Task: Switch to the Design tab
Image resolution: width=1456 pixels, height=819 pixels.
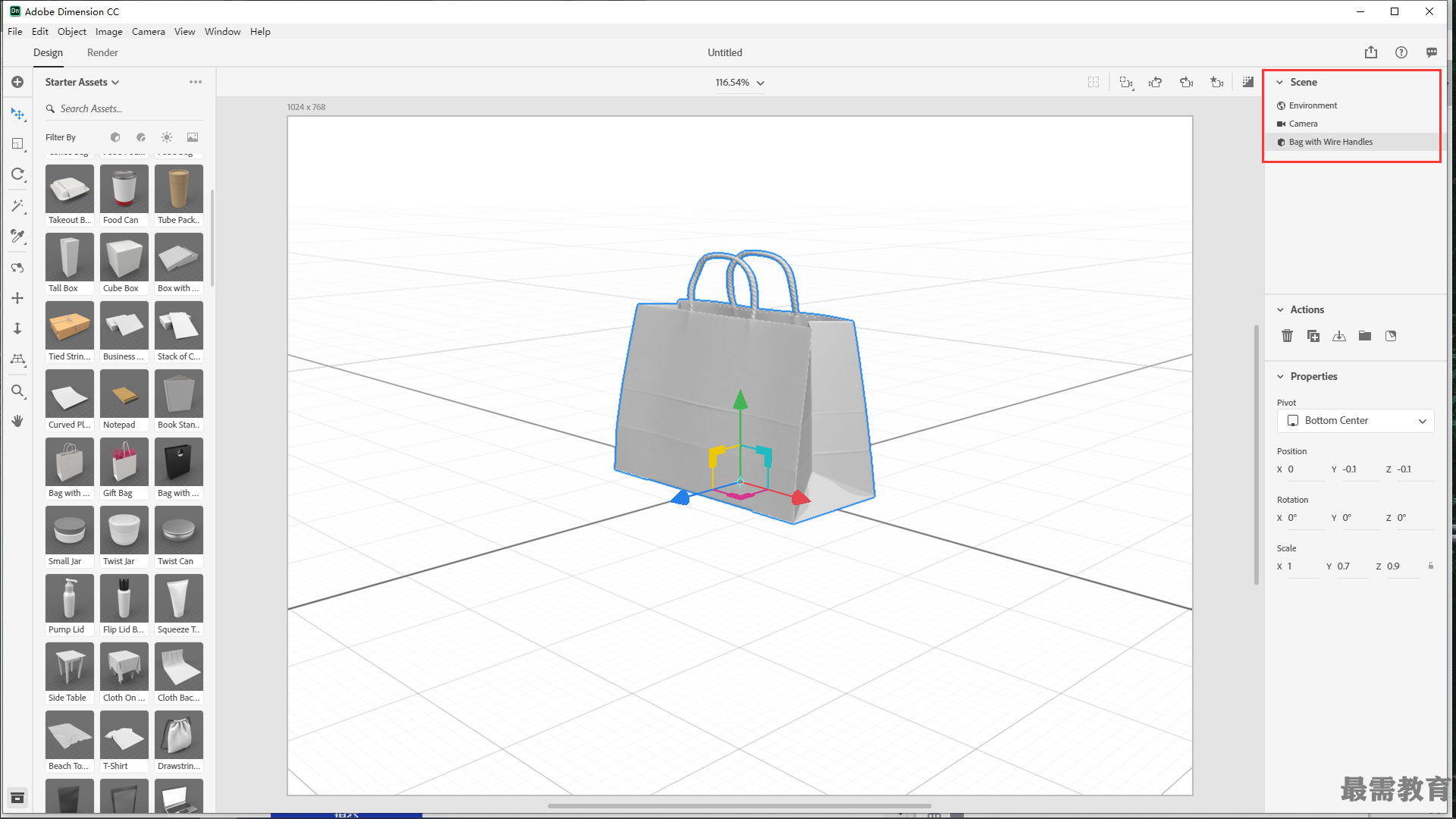Action: 48,52
